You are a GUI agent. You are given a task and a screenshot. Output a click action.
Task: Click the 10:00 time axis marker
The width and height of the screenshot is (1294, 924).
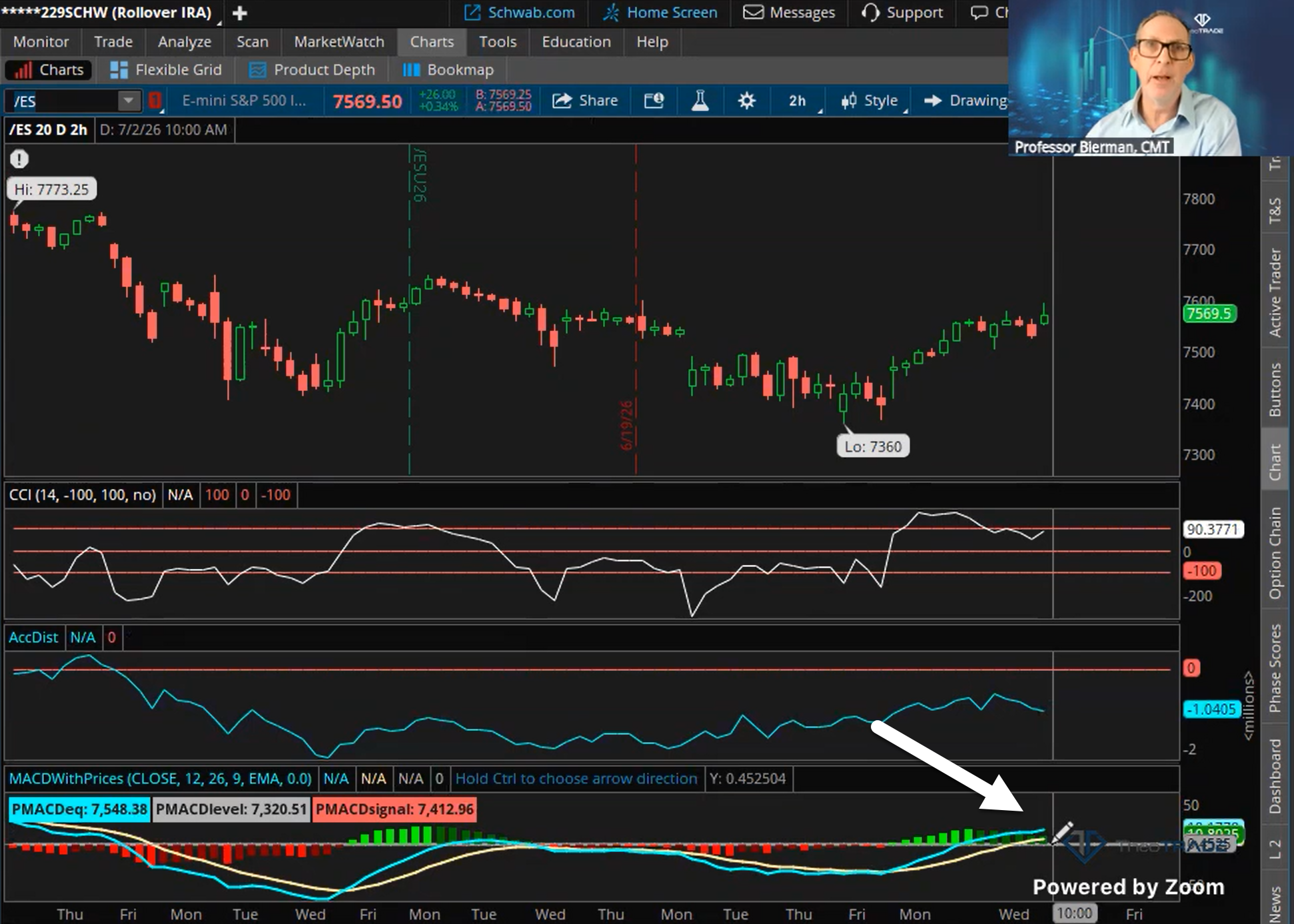[x=1074, y=913]
